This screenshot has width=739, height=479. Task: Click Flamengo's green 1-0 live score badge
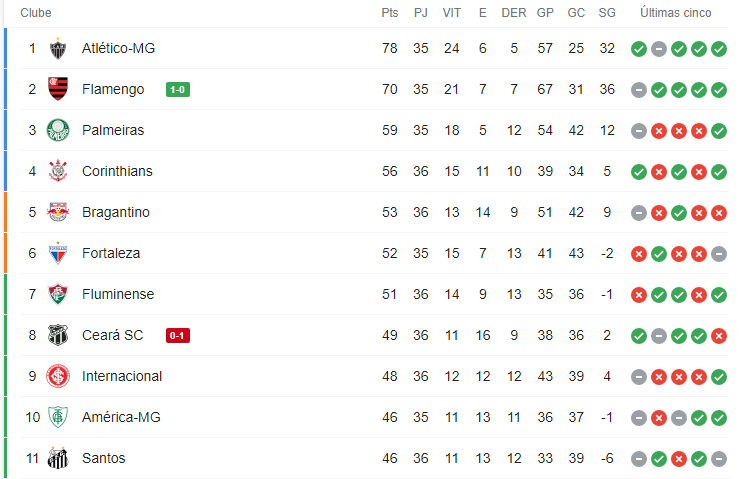point(178,90)
